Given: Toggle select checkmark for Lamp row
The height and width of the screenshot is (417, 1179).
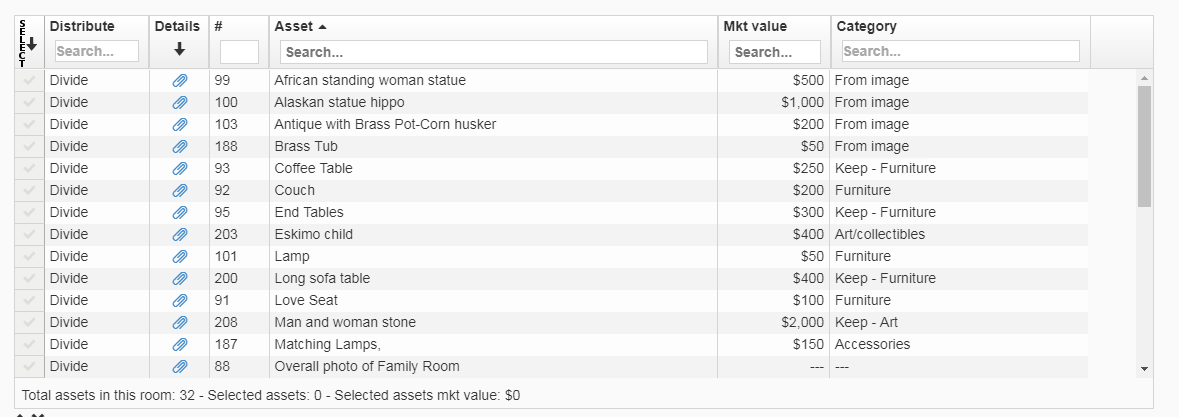Looking at the screenshot, I should pos(29,256).
